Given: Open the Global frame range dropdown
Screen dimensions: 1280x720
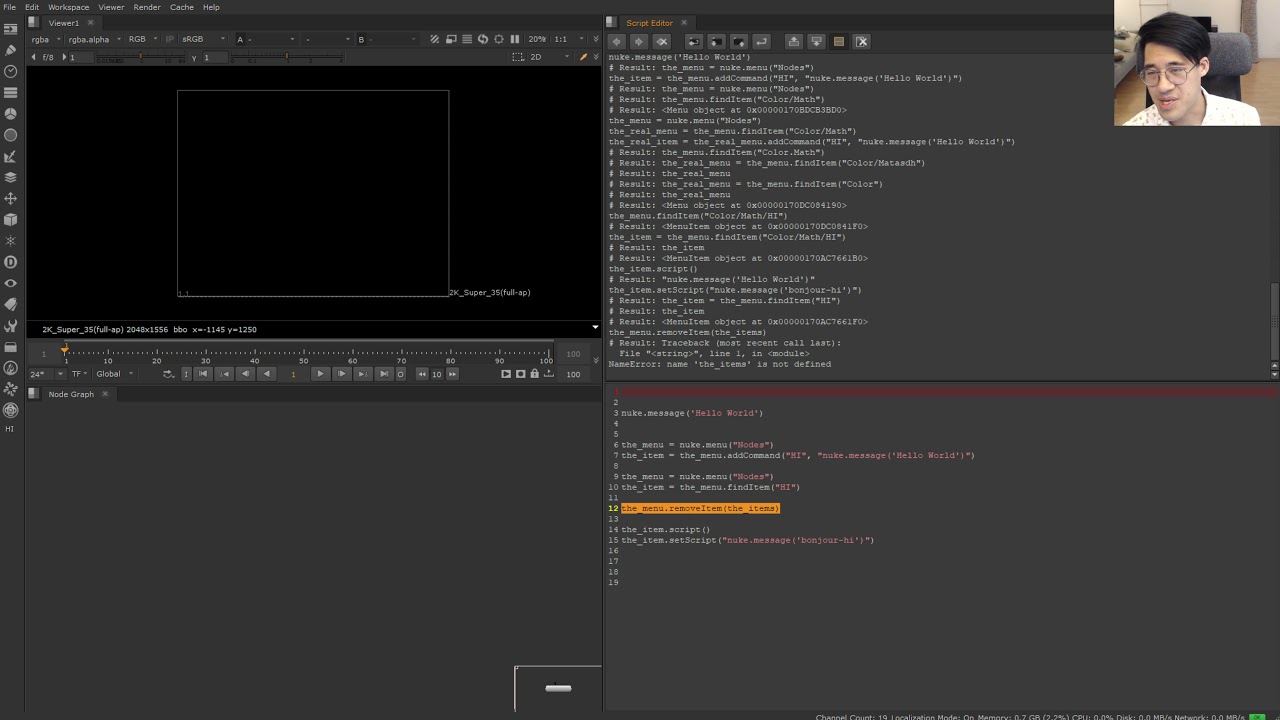Looking at the screenshot, I should [x=114, y=374].
